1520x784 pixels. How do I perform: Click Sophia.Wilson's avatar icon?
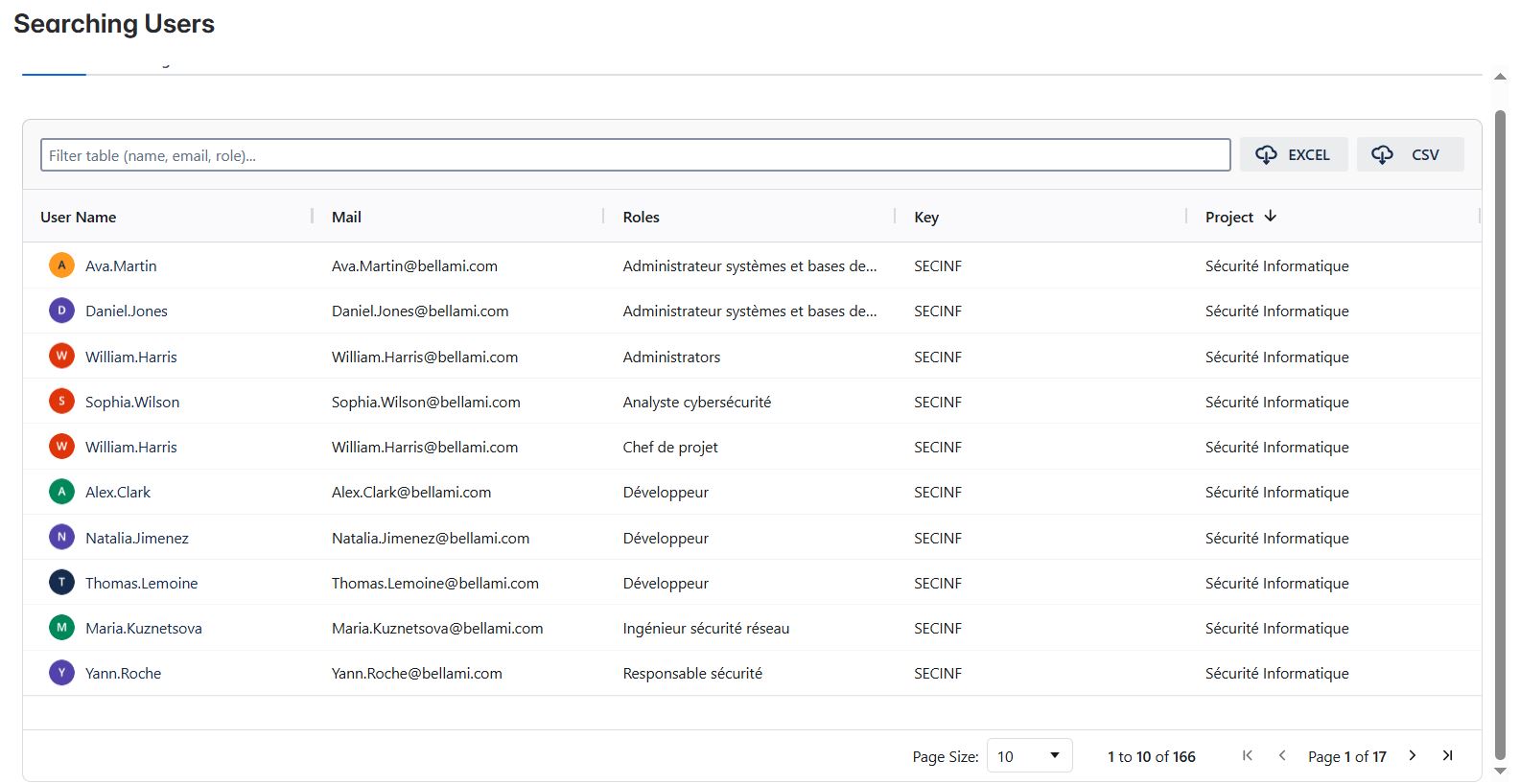61,402
